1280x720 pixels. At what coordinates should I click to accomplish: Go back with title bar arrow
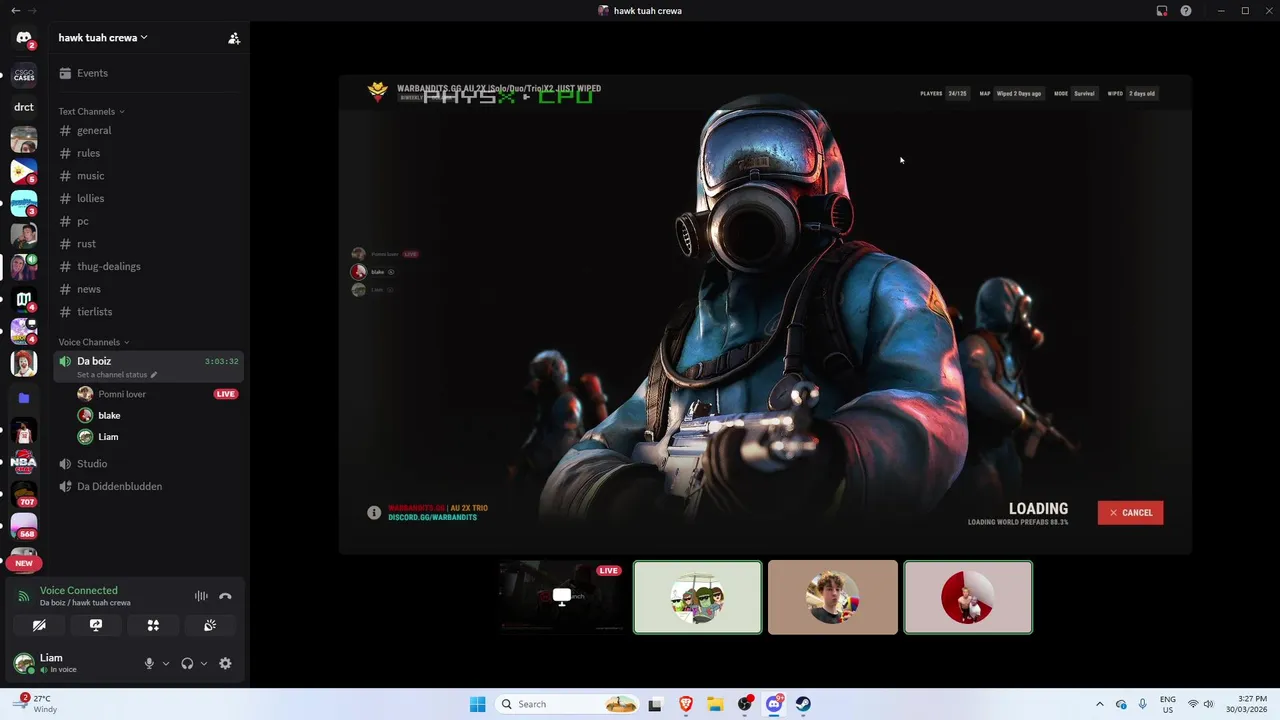click(15, 11)
